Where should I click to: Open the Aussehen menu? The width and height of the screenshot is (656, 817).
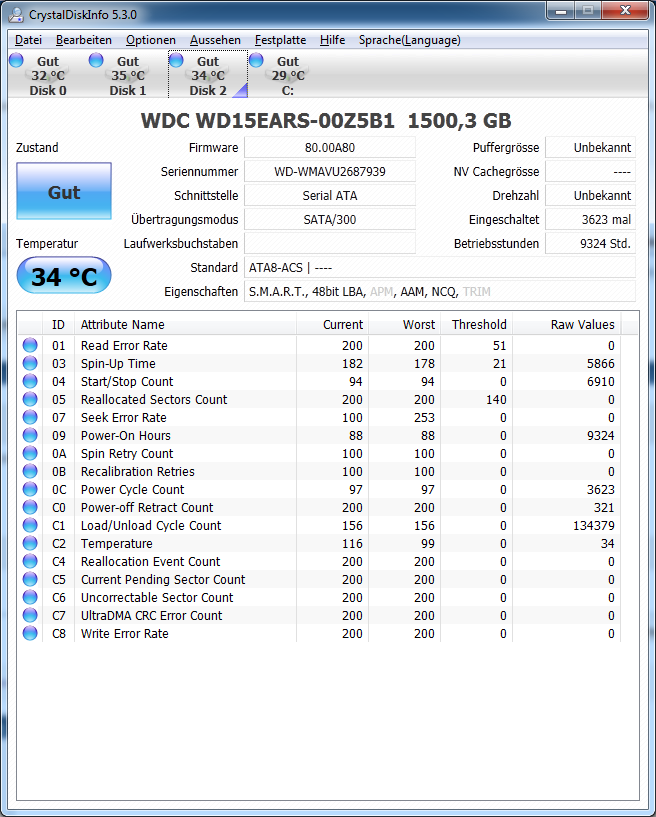coord(215,40)
